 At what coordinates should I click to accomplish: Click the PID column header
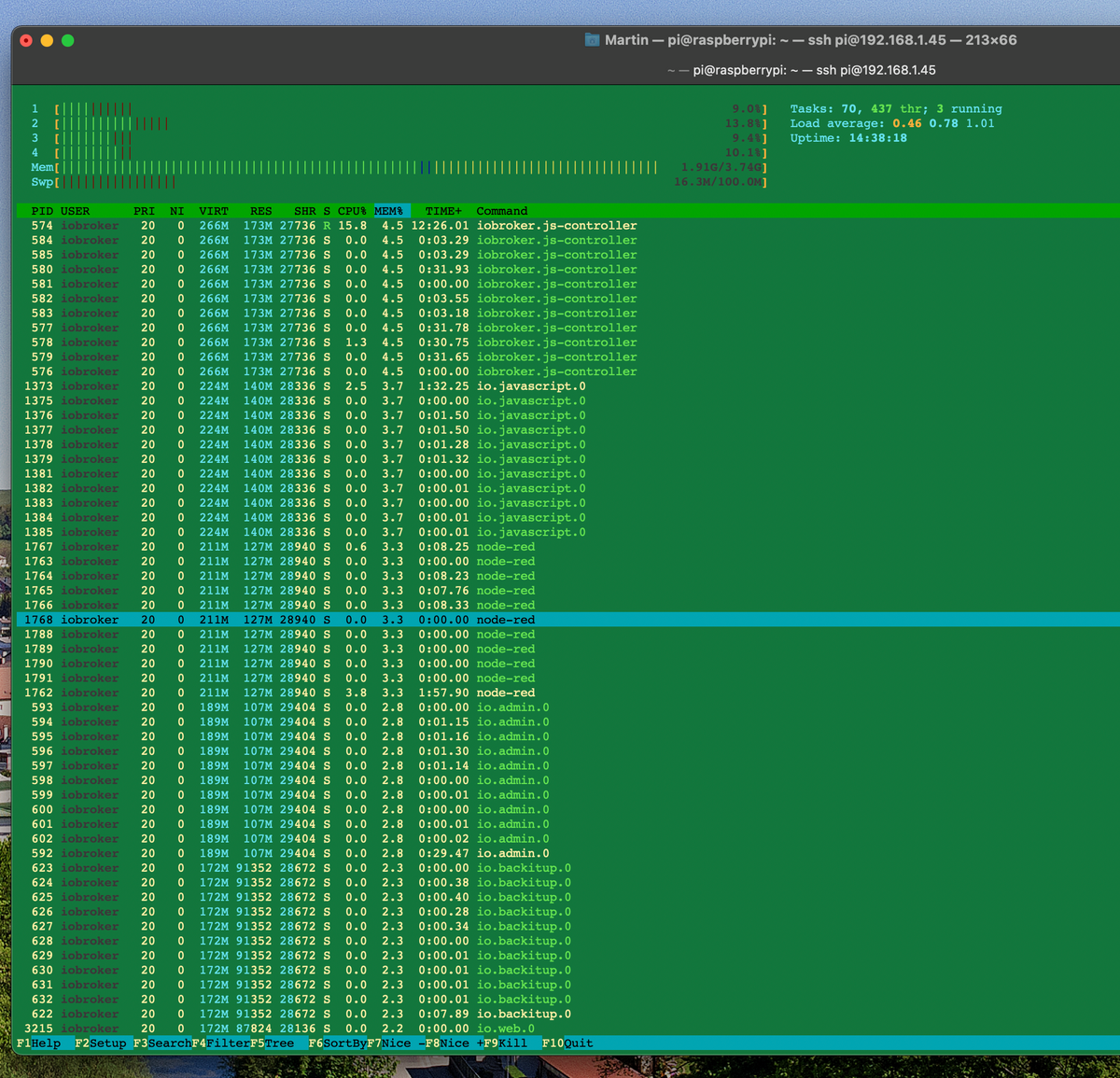tap(42, 211)
